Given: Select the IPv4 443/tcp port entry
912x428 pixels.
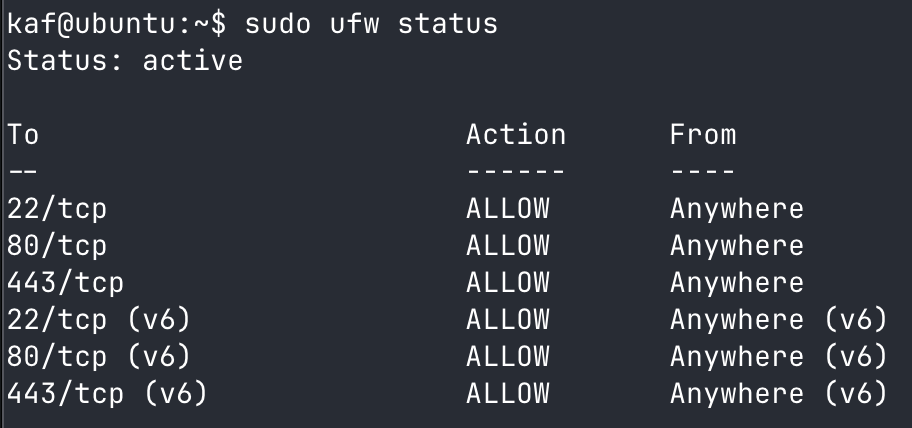Looking at the screenshot, I should (x=65, y=282).
